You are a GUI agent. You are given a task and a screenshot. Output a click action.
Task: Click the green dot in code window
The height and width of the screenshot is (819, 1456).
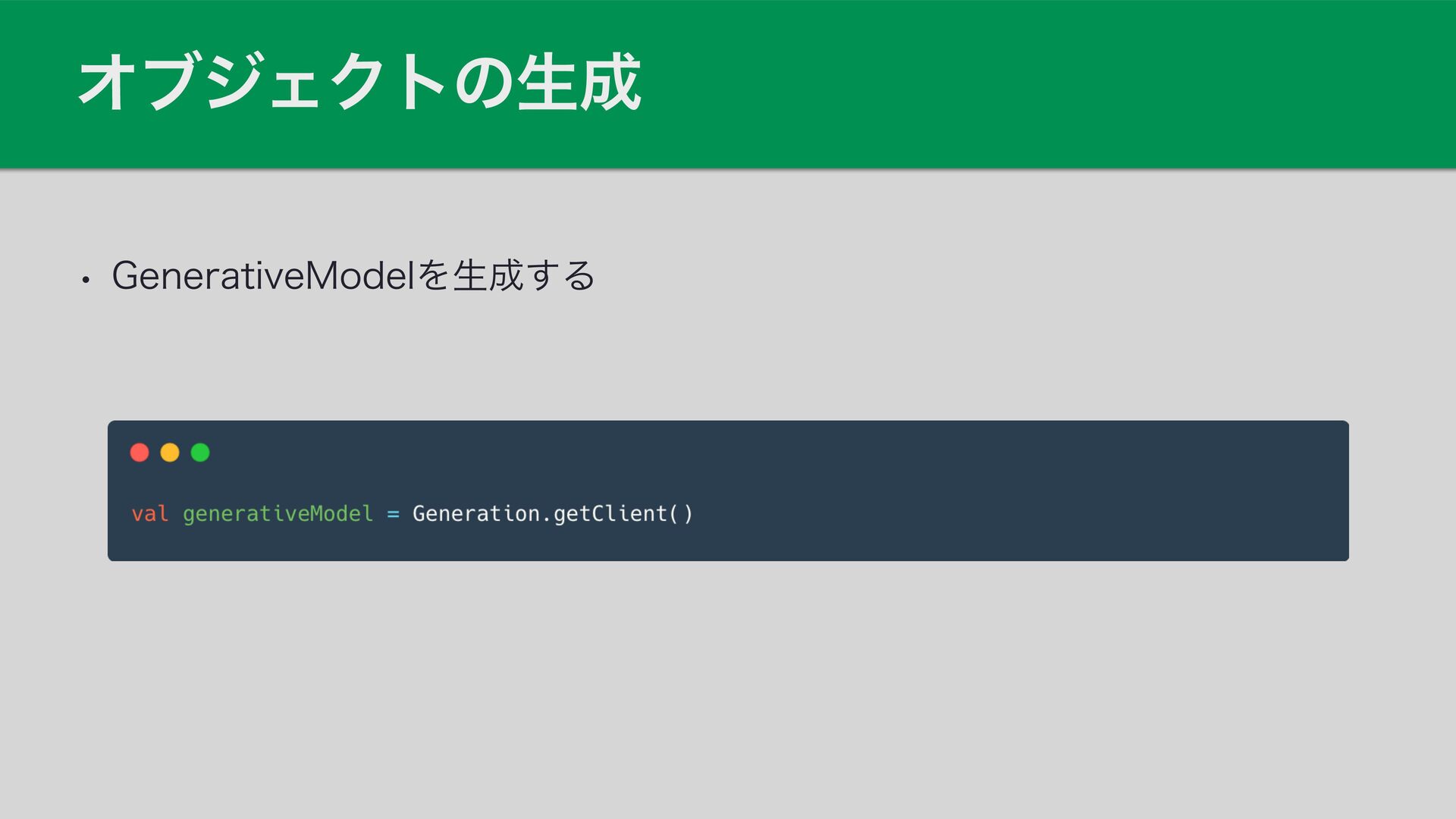200,453
